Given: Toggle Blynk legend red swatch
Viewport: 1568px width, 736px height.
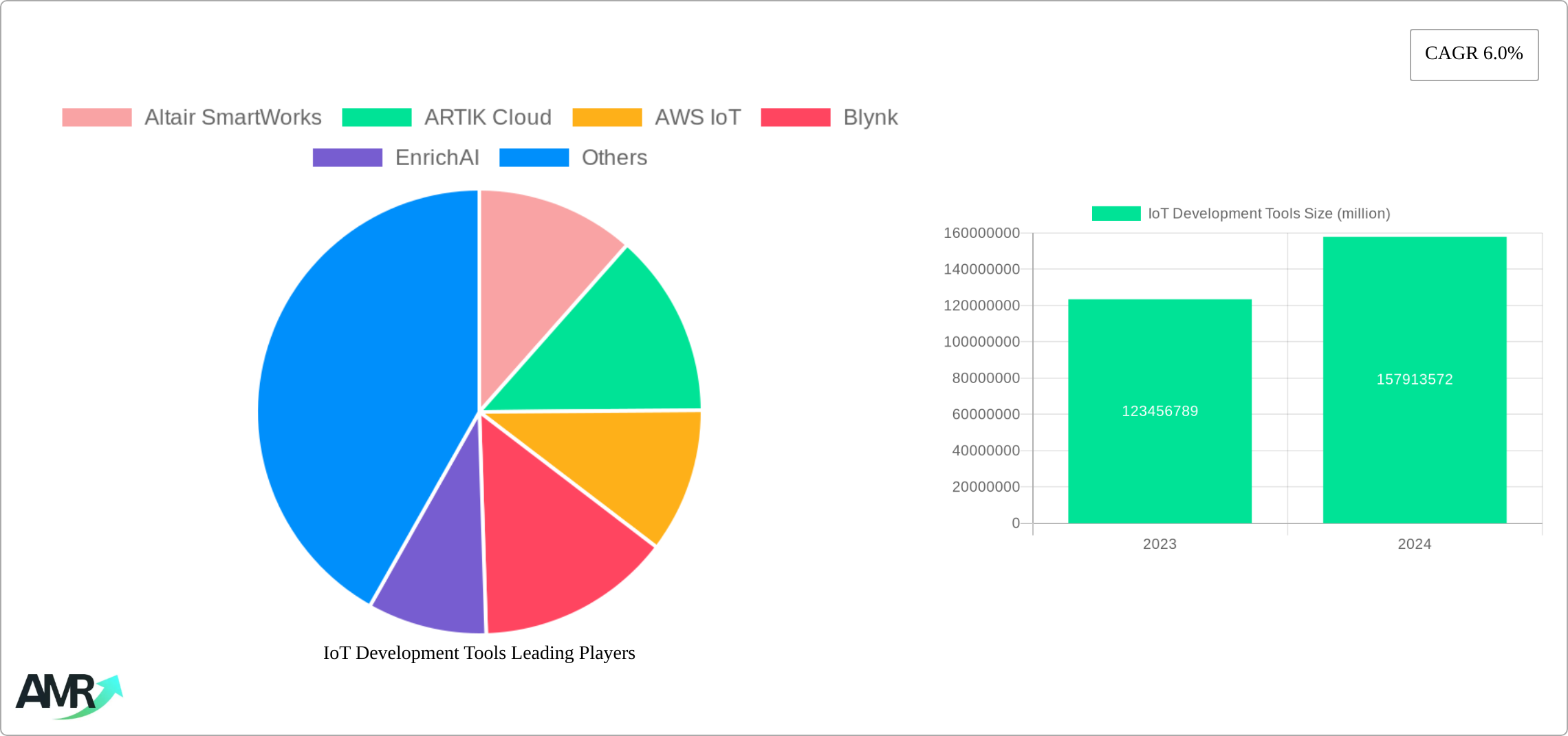Looking at the screenshot, I should (795, 118).
